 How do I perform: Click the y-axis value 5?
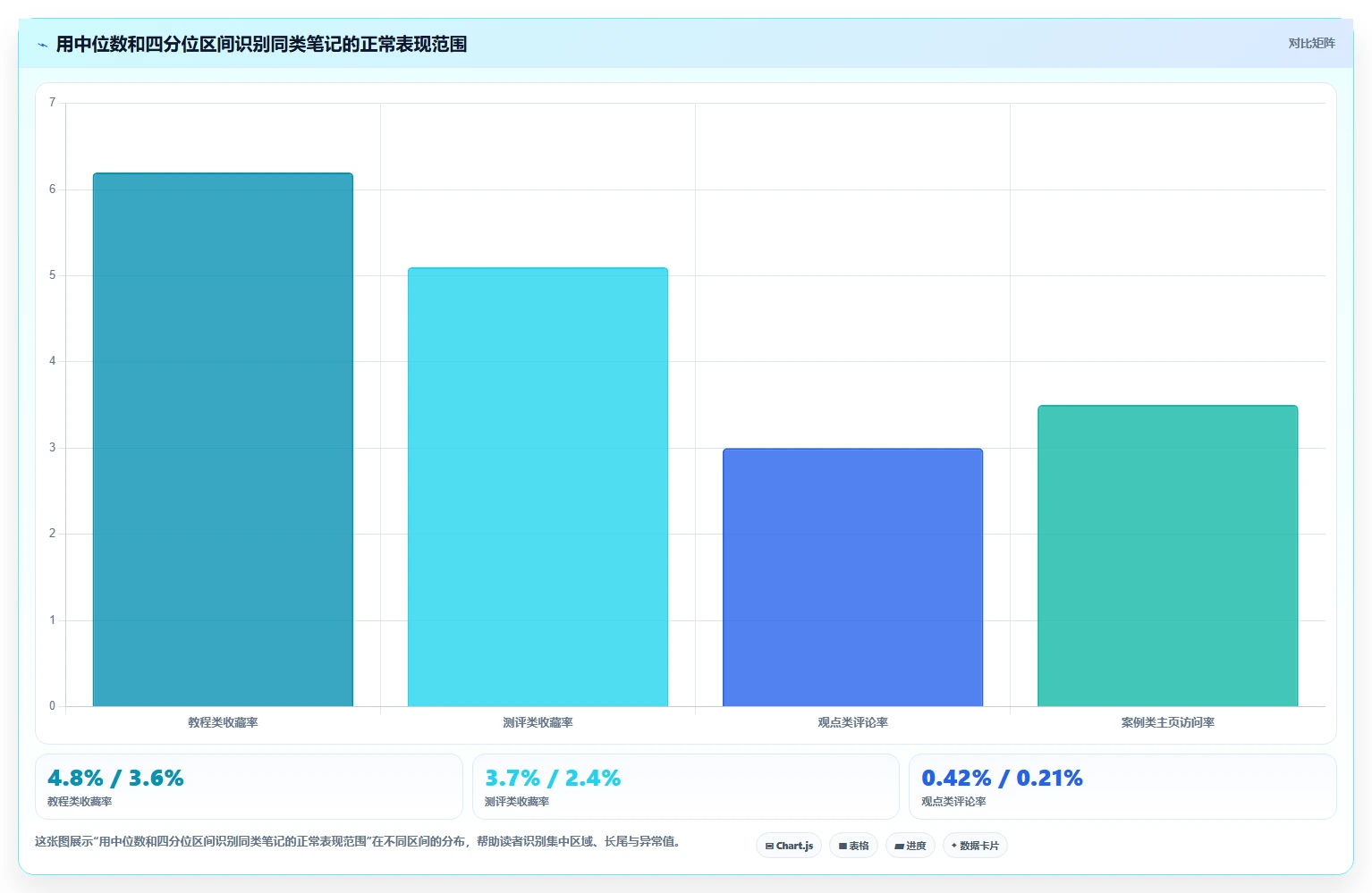click(52, 275)
